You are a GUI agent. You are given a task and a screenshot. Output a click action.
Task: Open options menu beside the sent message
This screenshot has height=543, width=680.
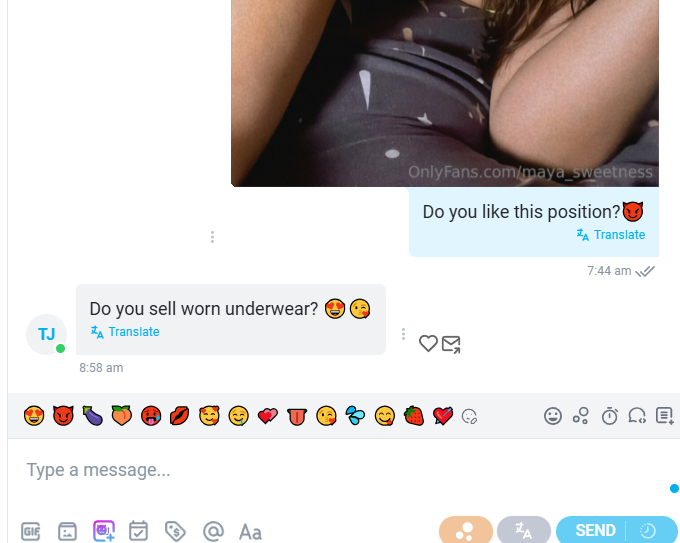tap(212, 237)
